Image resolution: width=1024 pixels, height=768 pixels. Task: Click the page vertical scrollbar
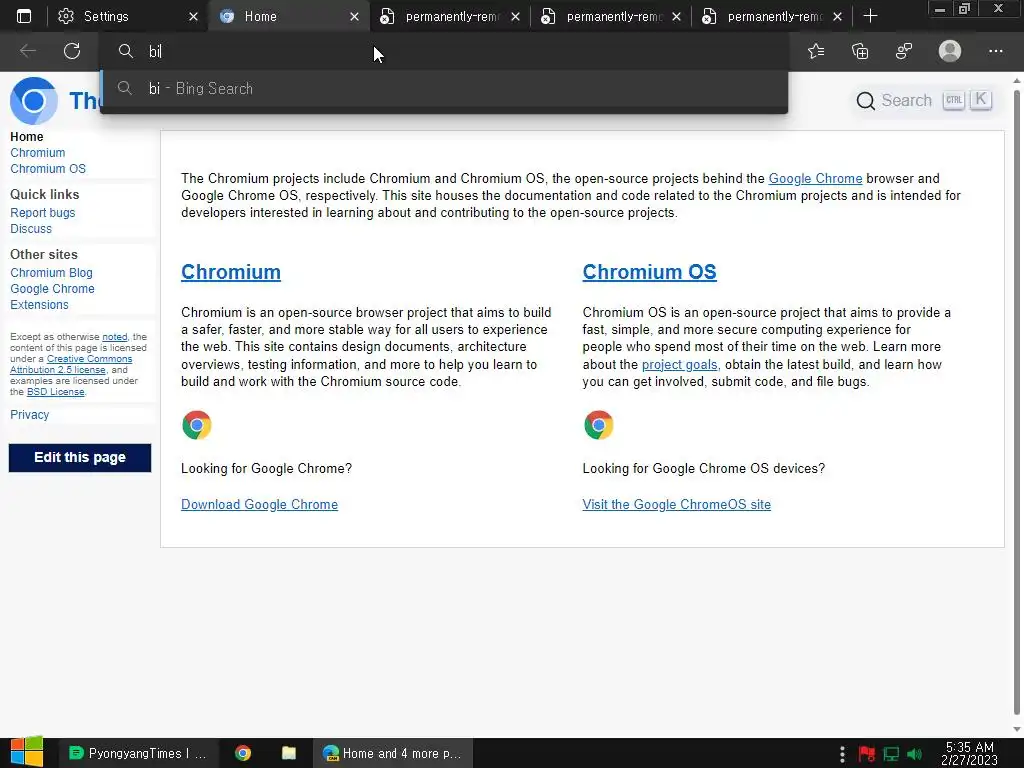point(1017,402)
